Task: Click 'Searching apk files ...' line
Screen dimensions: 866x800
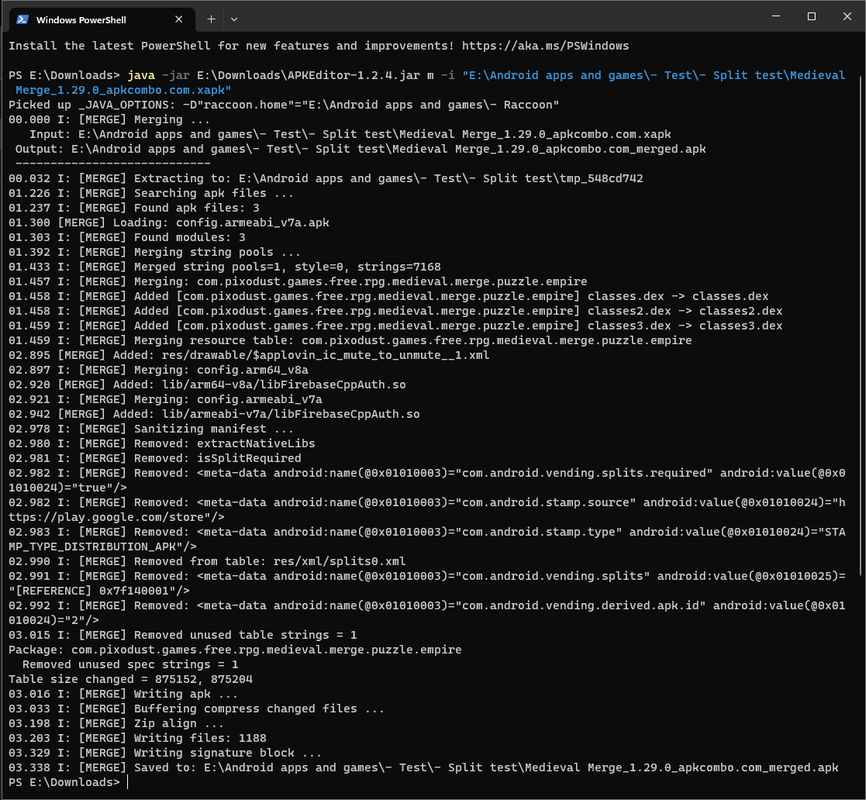Action: [x=151, y=193]
